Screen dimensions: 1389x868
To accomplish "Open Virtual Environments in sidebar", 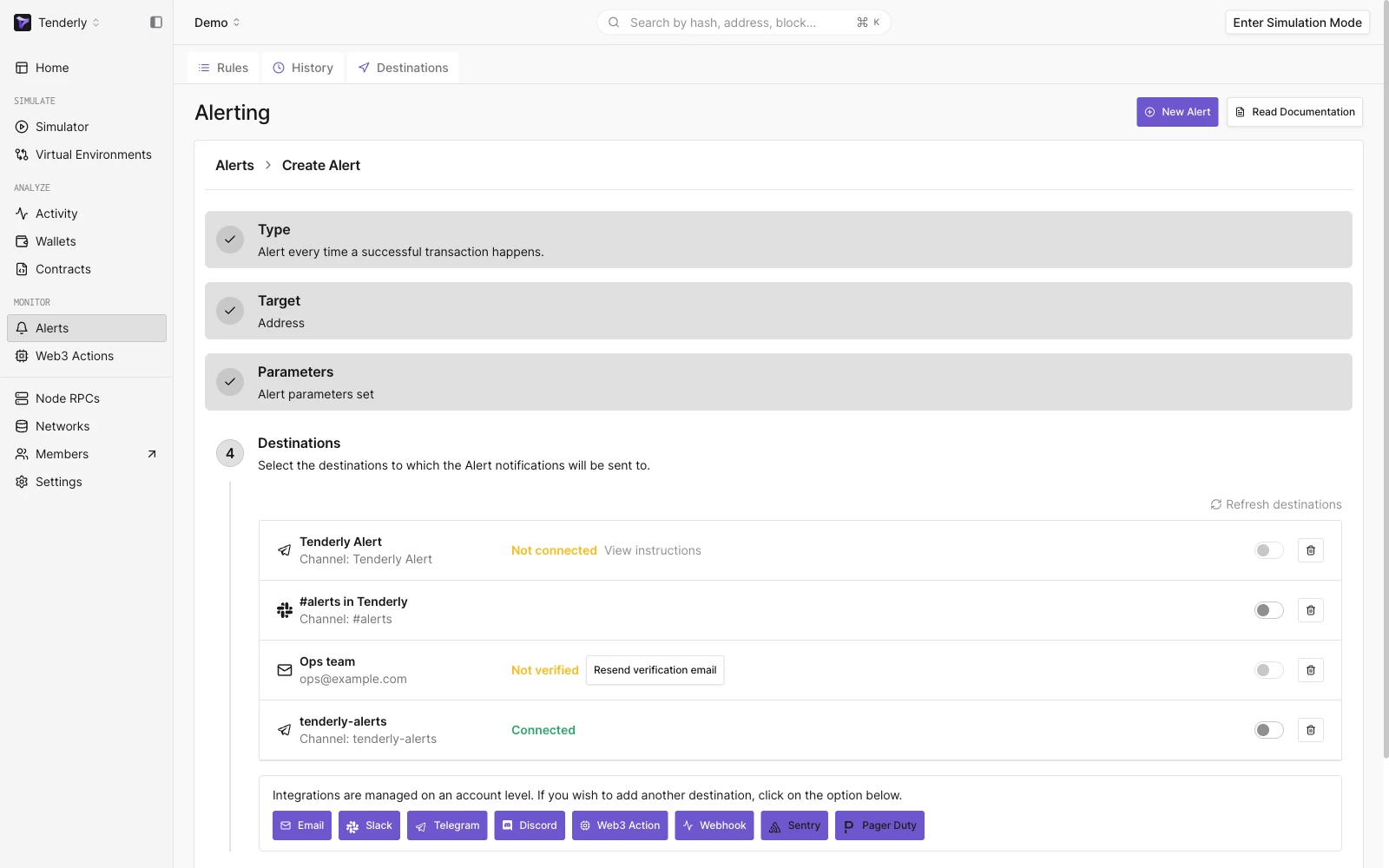I will coord(87,155).
